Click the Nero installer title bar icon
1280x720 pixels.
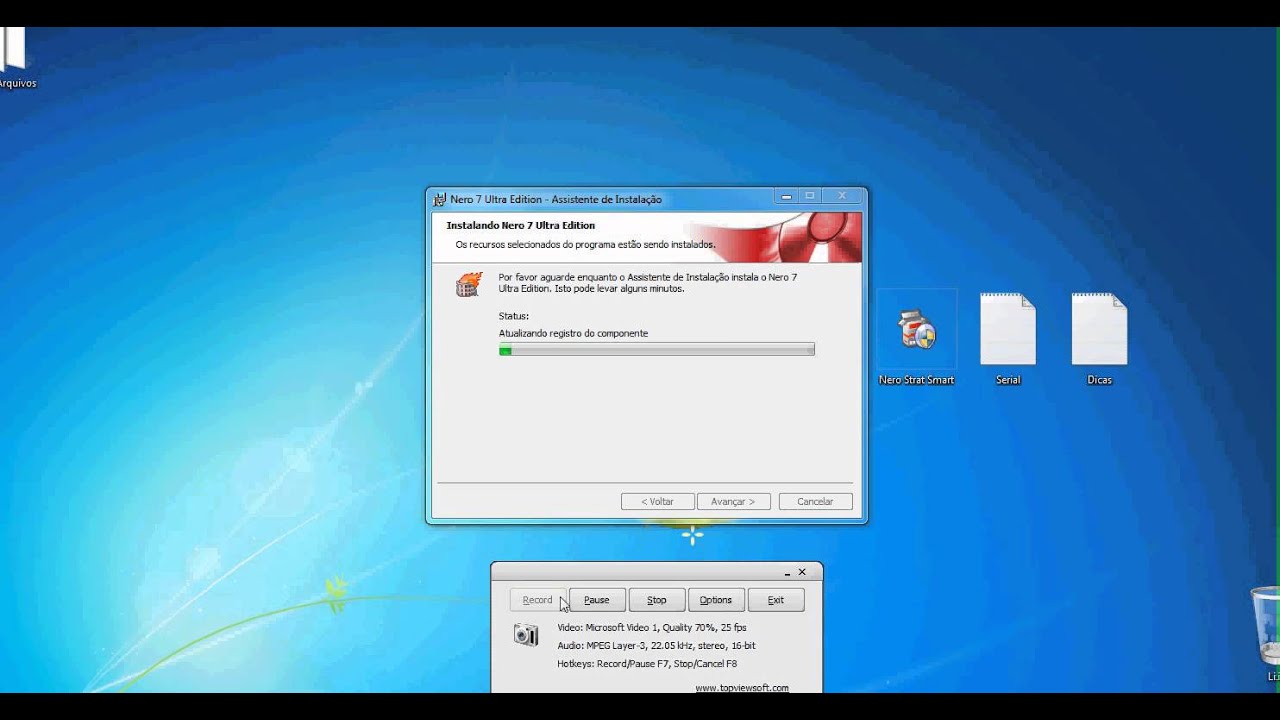click(x=439, y=199)
